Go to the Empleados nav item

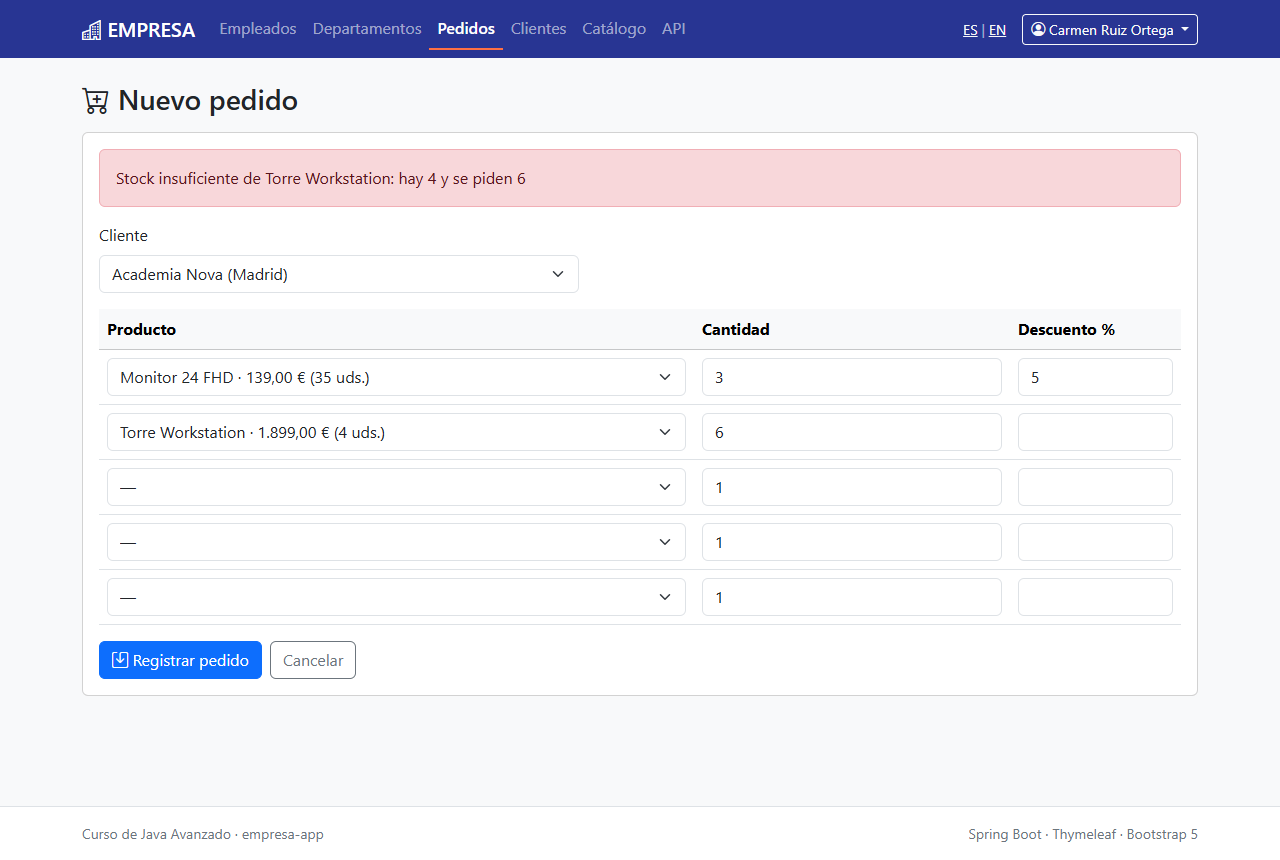click(258, 29)
